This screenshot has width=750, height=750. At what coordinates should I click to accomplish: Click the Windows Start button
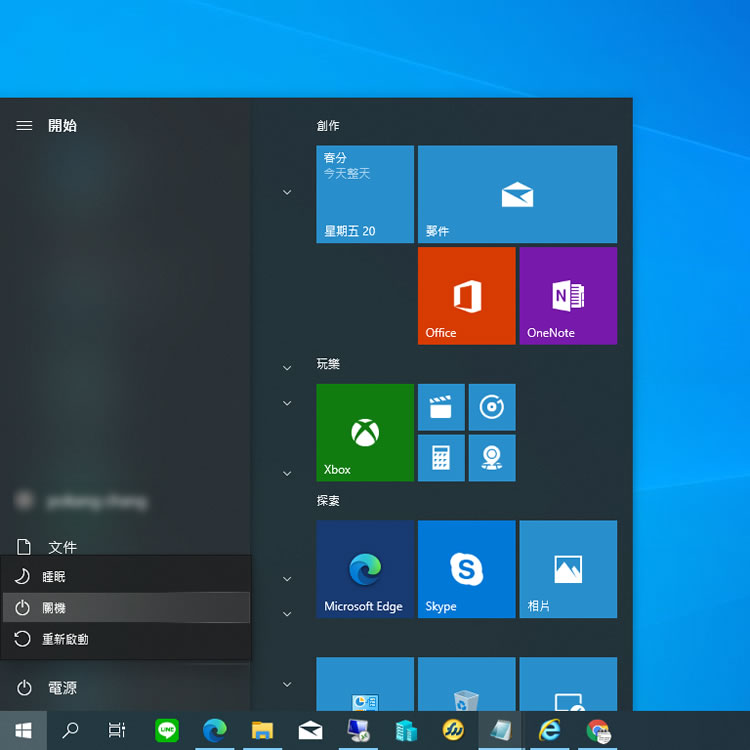coord(23,730)
